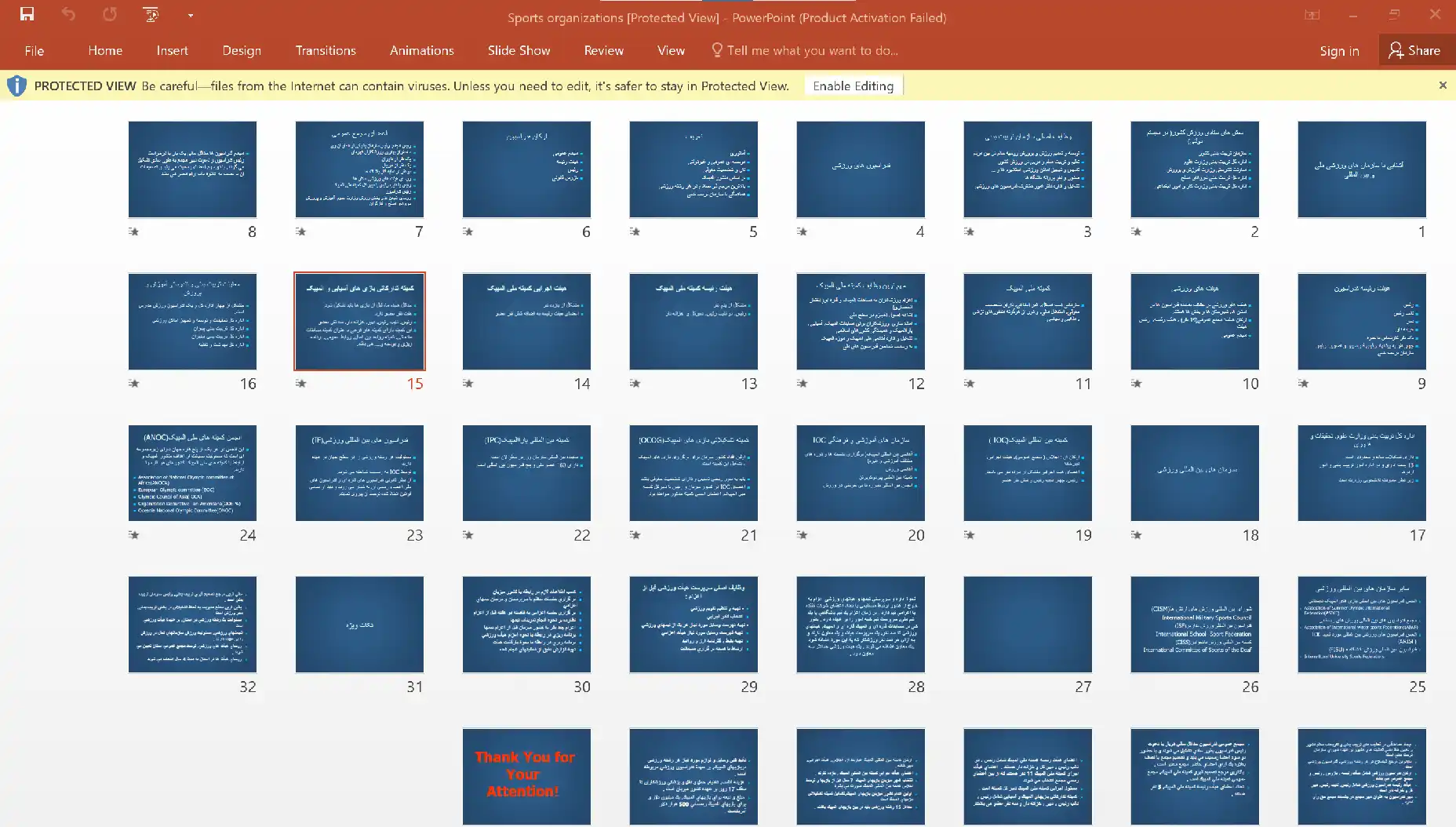This screenshot has height=827, width=1456.
Task: Select slide 24 ANOC thumbnail
Action: [192, 473]
